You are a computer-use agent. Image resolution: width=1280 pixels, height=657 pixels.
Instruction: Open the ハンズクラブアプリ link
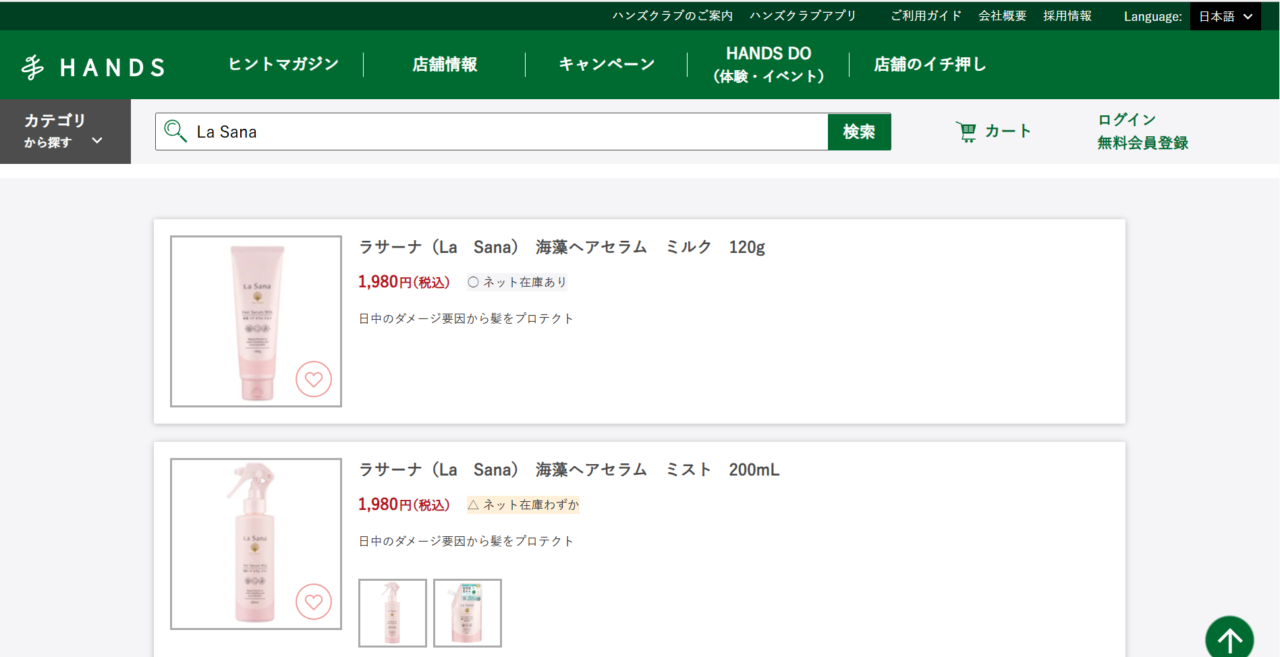coord(803,16)
